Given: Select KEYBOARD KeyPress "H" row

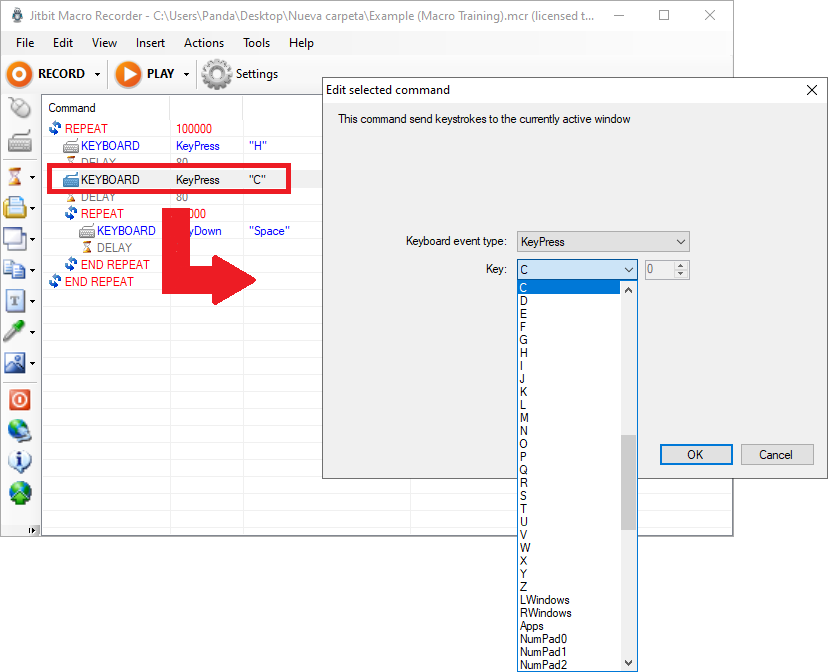Looking at the screenshot, I should 182,146.
